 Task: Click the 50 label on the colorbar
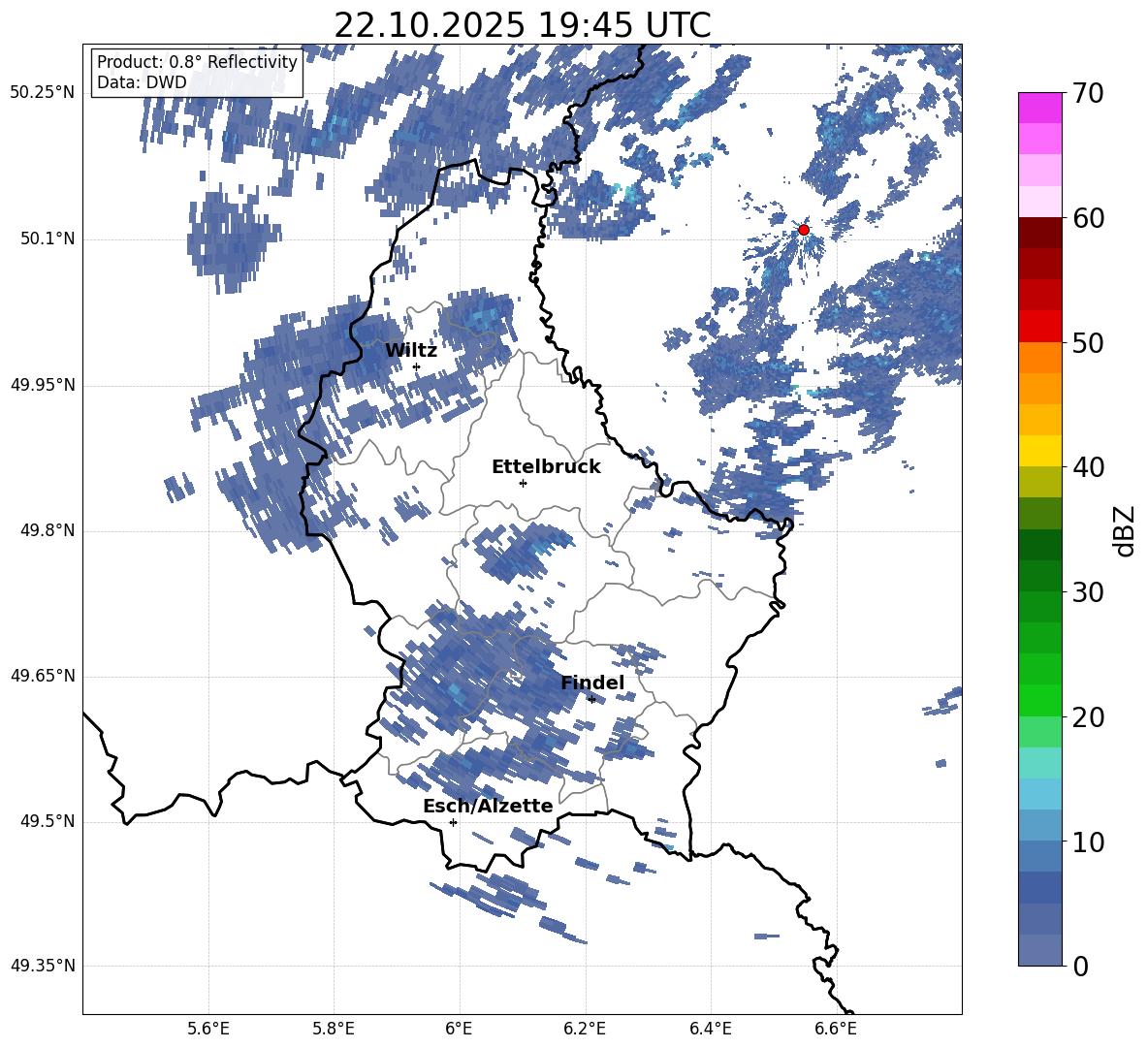click(1088, 343)
